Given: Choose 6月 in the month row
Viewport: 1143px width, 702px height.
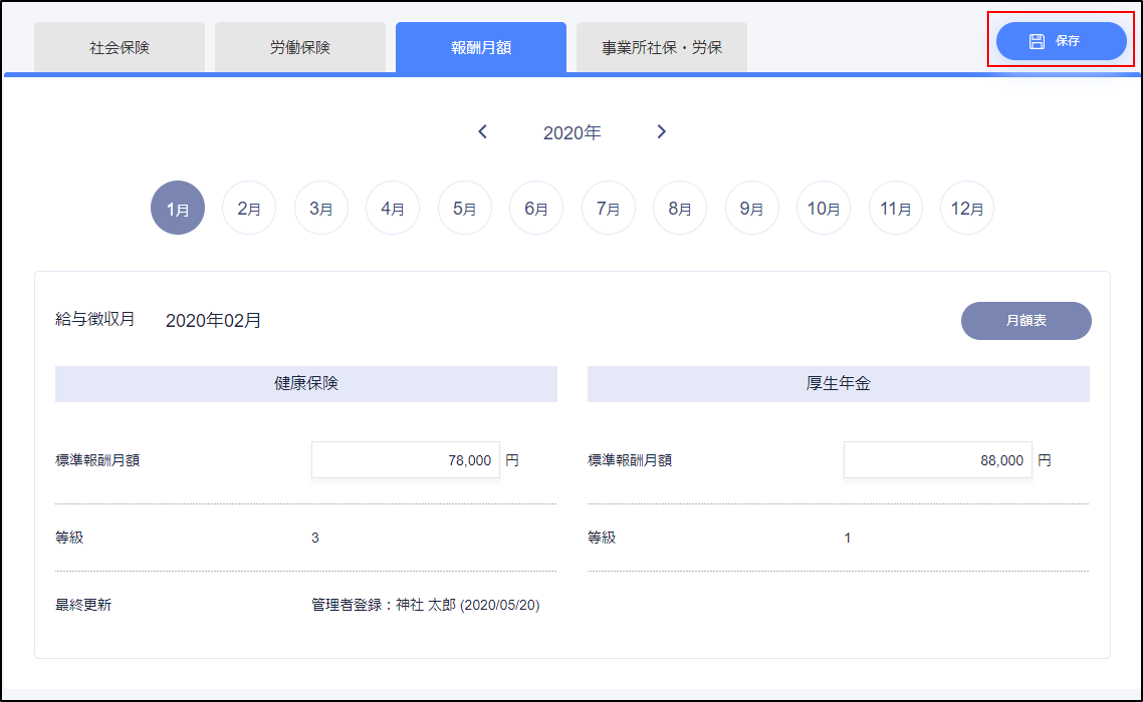Looking at the screenshot, I should (x=536, y=208).
